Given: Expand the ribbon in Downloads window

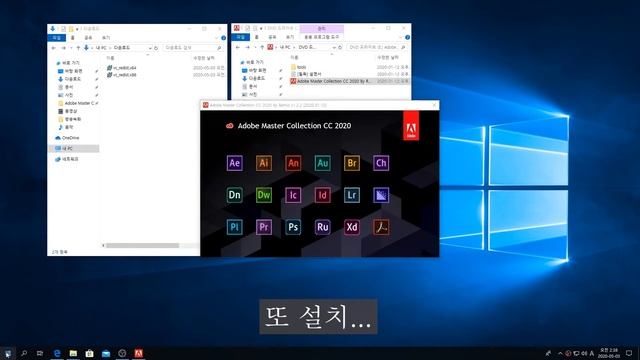Looking at the screenshot, I should coord(216,38).
